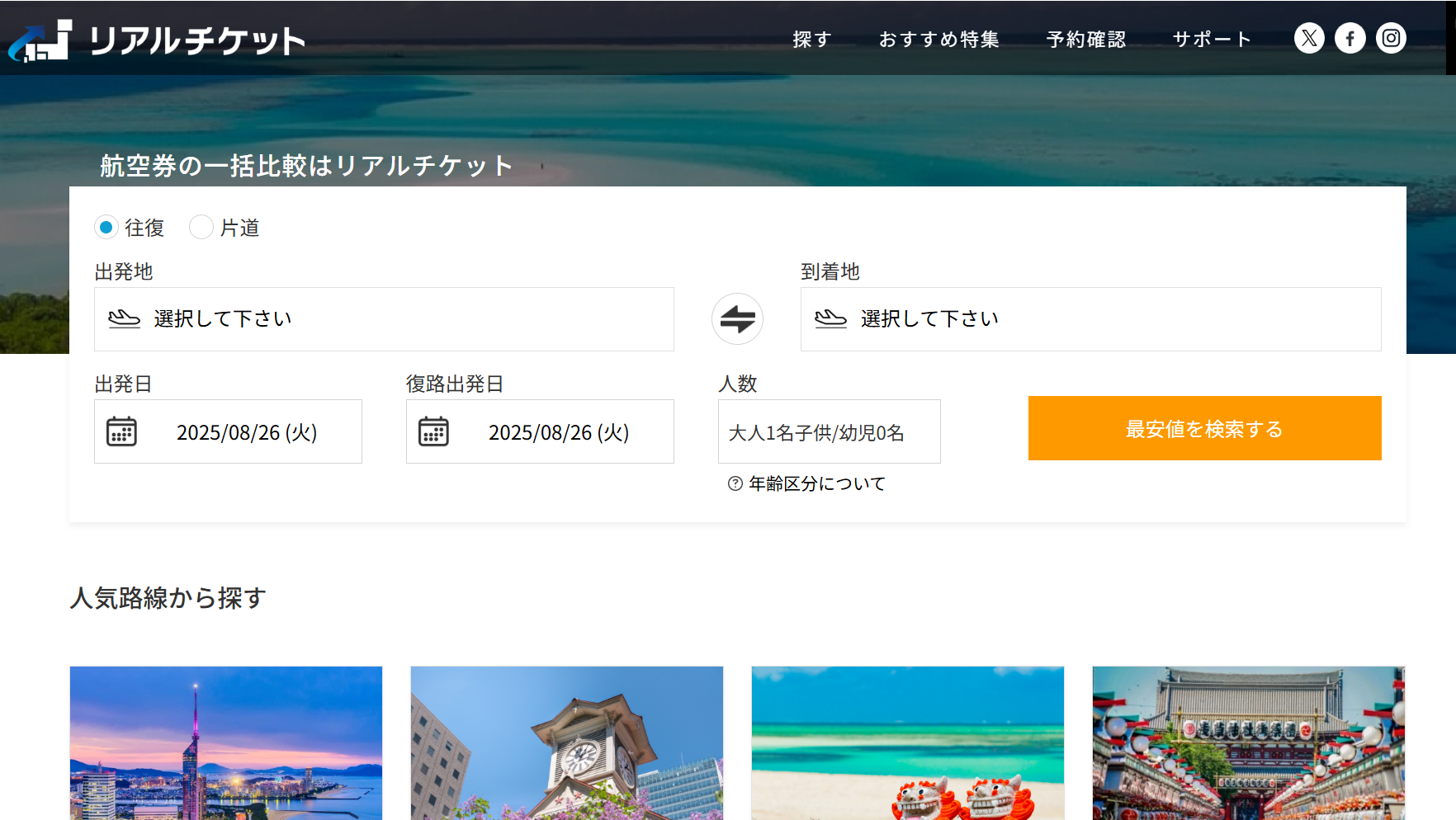Click the 最安値を検索する button
Viewport: 1456px width, 820px height.
pos(1204,428)
